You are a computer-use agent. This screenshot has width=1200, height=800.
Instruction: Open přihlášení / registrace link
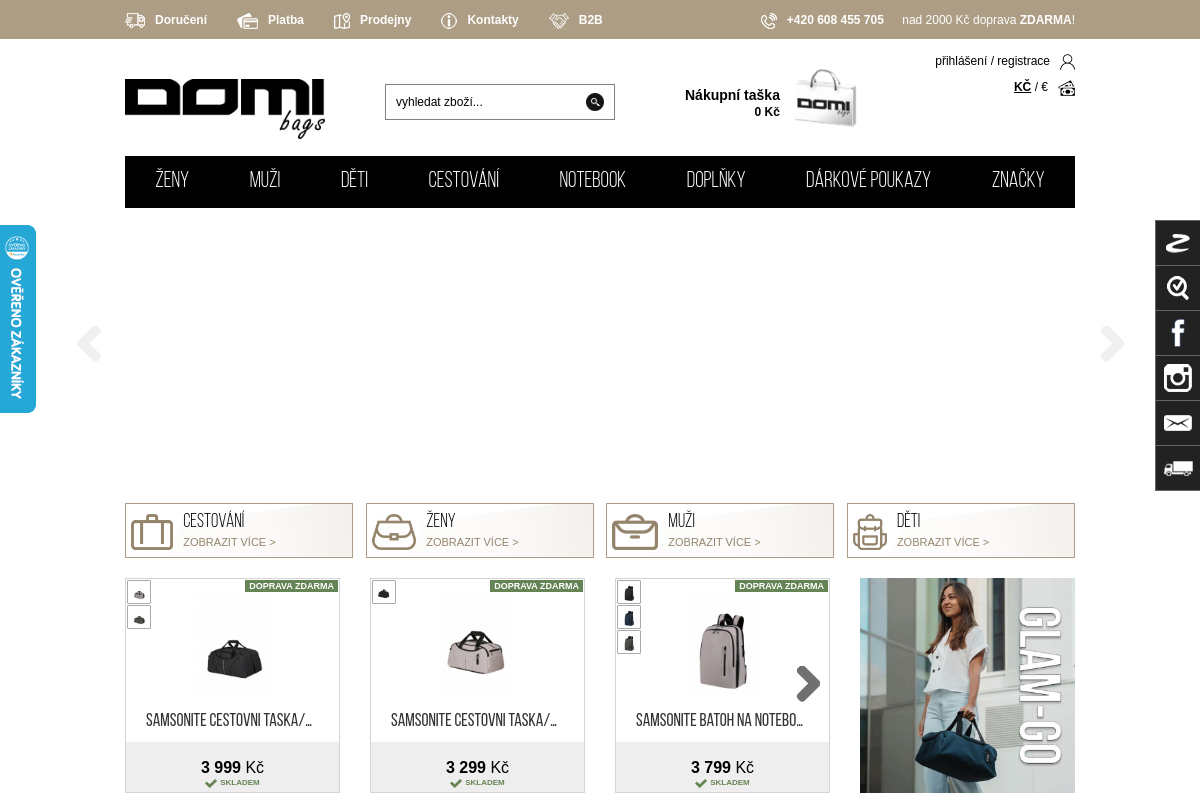tap(992, 61)
